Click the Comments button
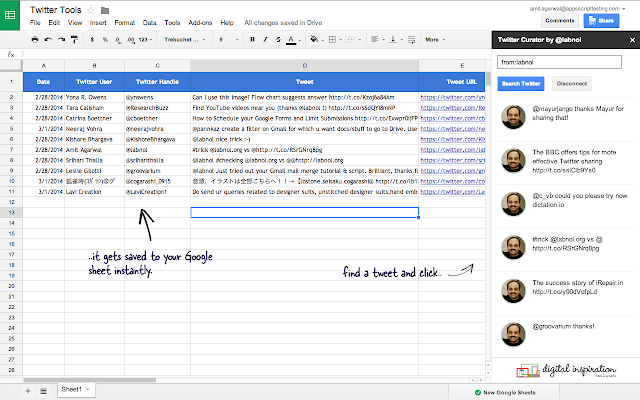This screenshot has height=400, width=640. click(x=560, y=20)
